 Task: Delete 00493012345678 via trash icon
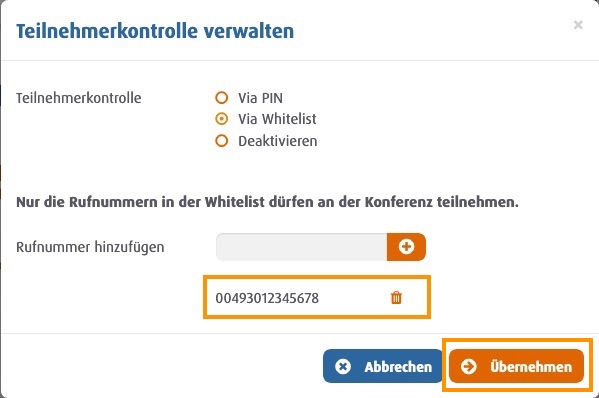coord(396,298)
